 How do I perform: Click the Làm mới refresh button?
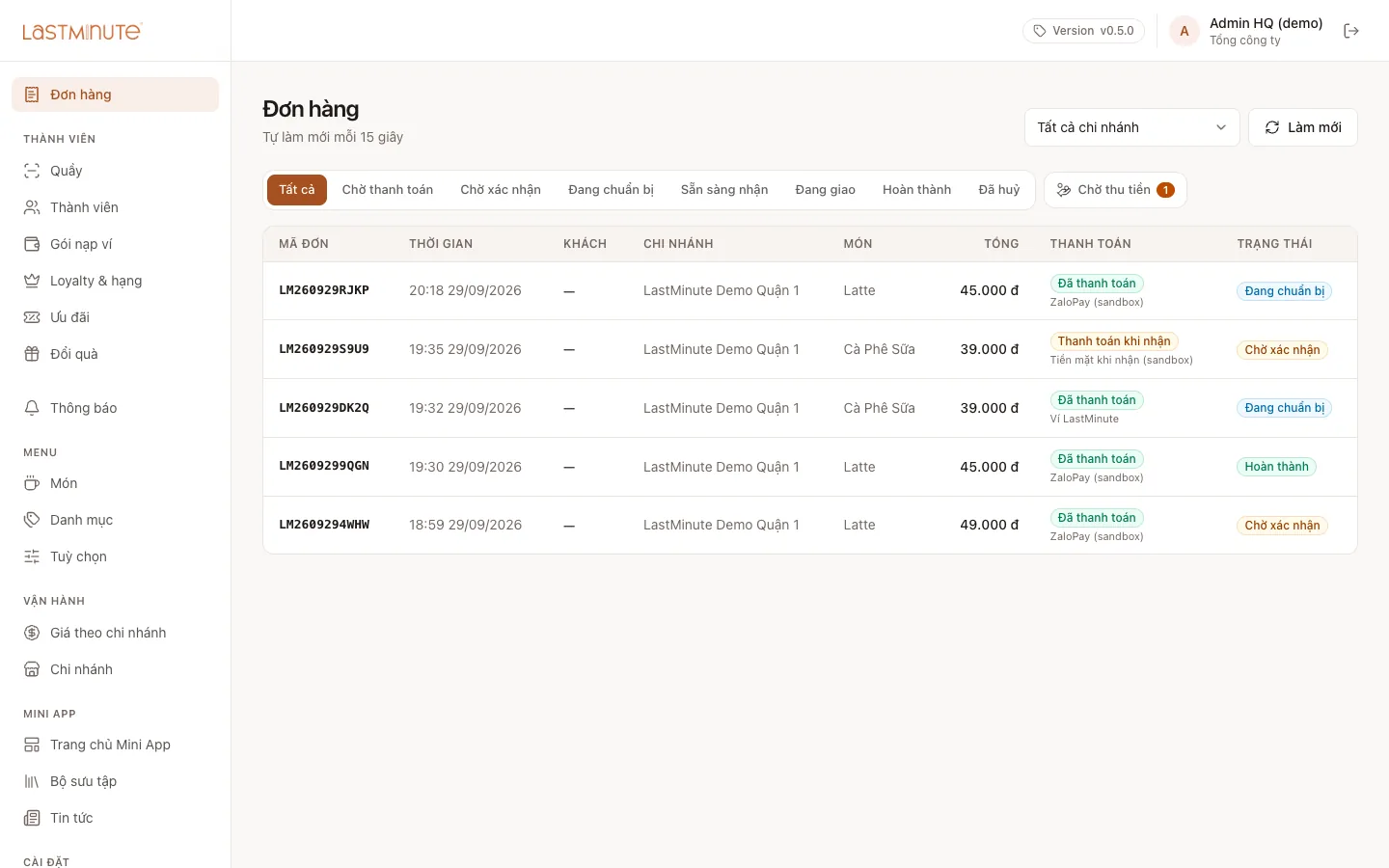point(1303,127)
